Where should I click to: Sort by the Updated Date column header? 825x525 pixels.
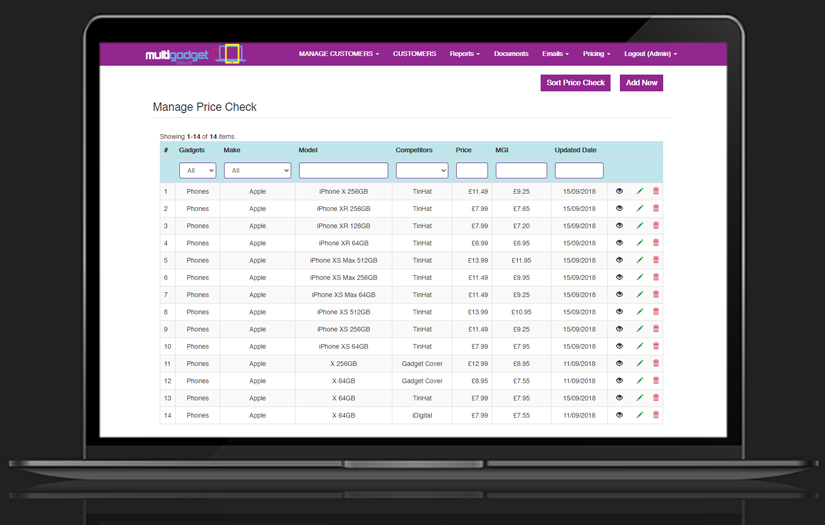[576, 150]
